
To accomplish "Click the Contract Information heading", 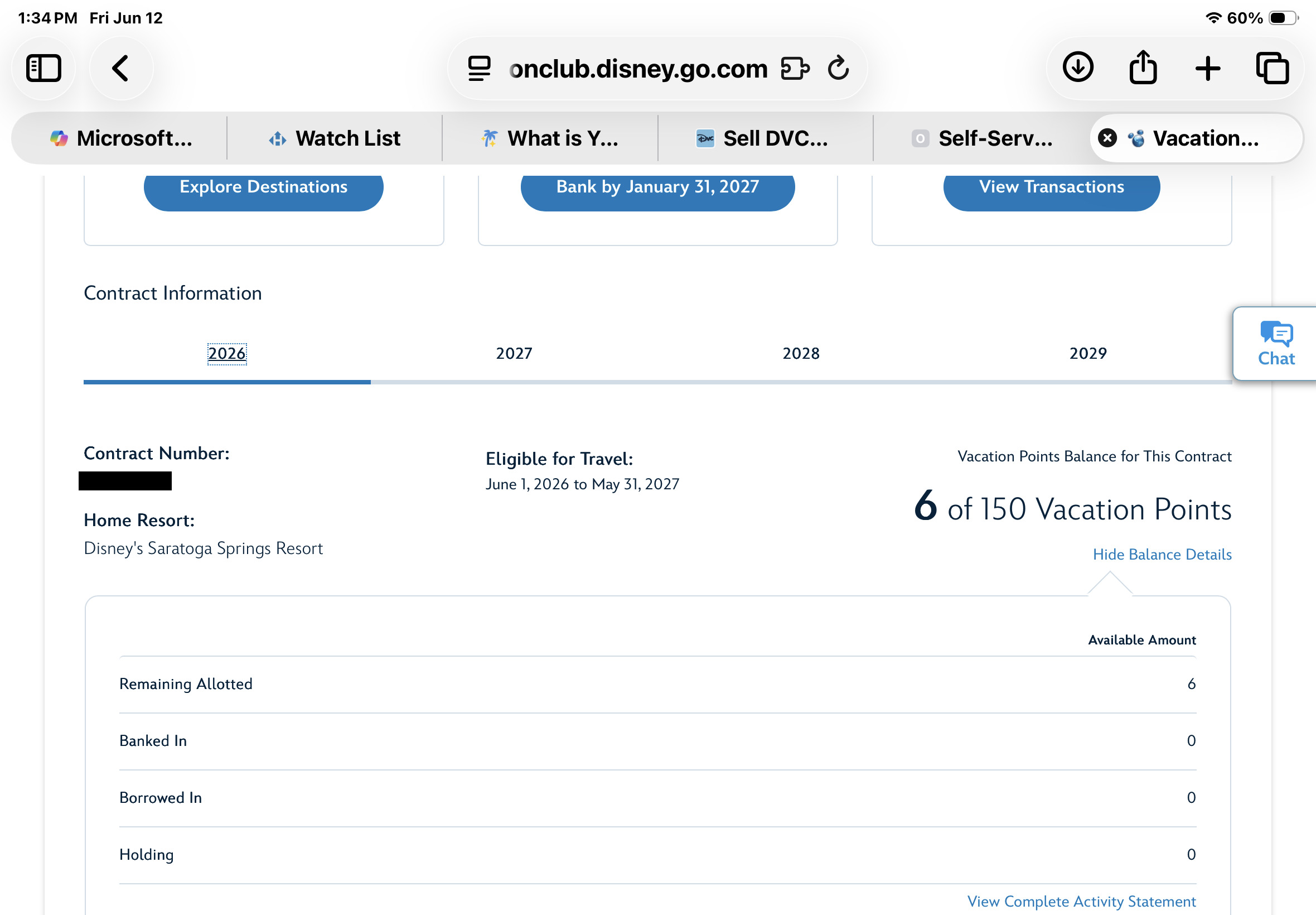I will (172, 293).
